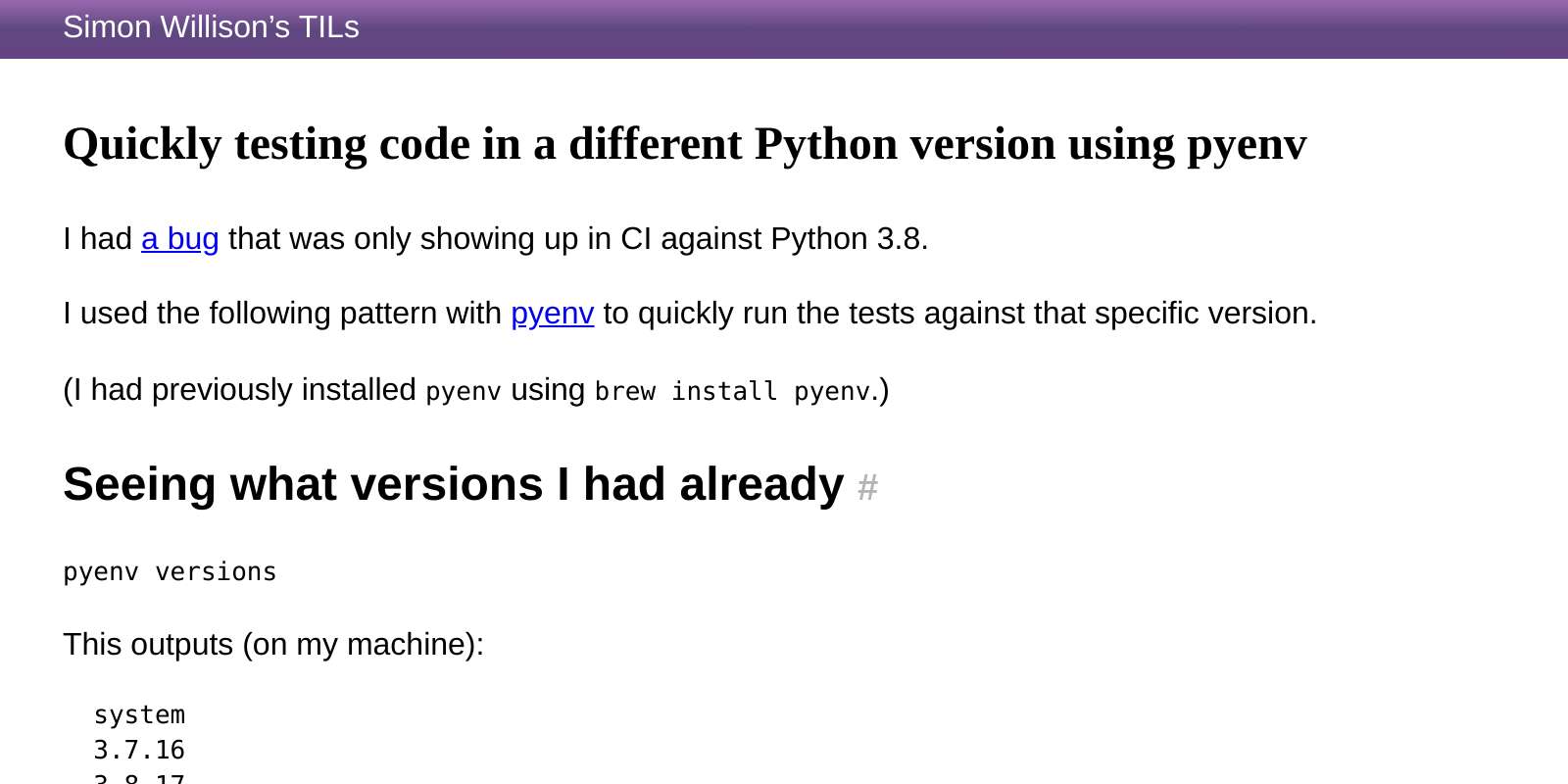Click empty area of the purple header bar
1568x784 pixels.
pyautogui.click(x=980, y=27)
